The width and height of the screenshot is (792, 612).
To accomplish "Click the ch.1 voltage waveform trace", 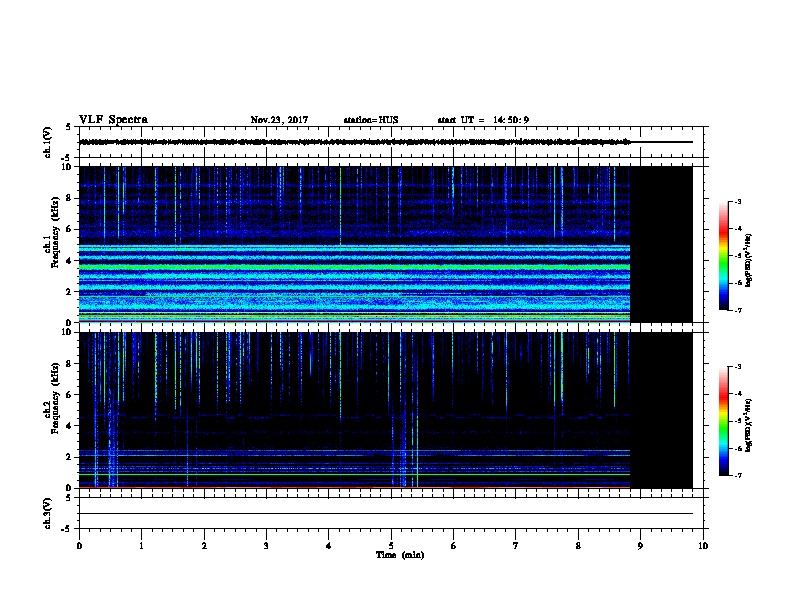I will 355,142.
